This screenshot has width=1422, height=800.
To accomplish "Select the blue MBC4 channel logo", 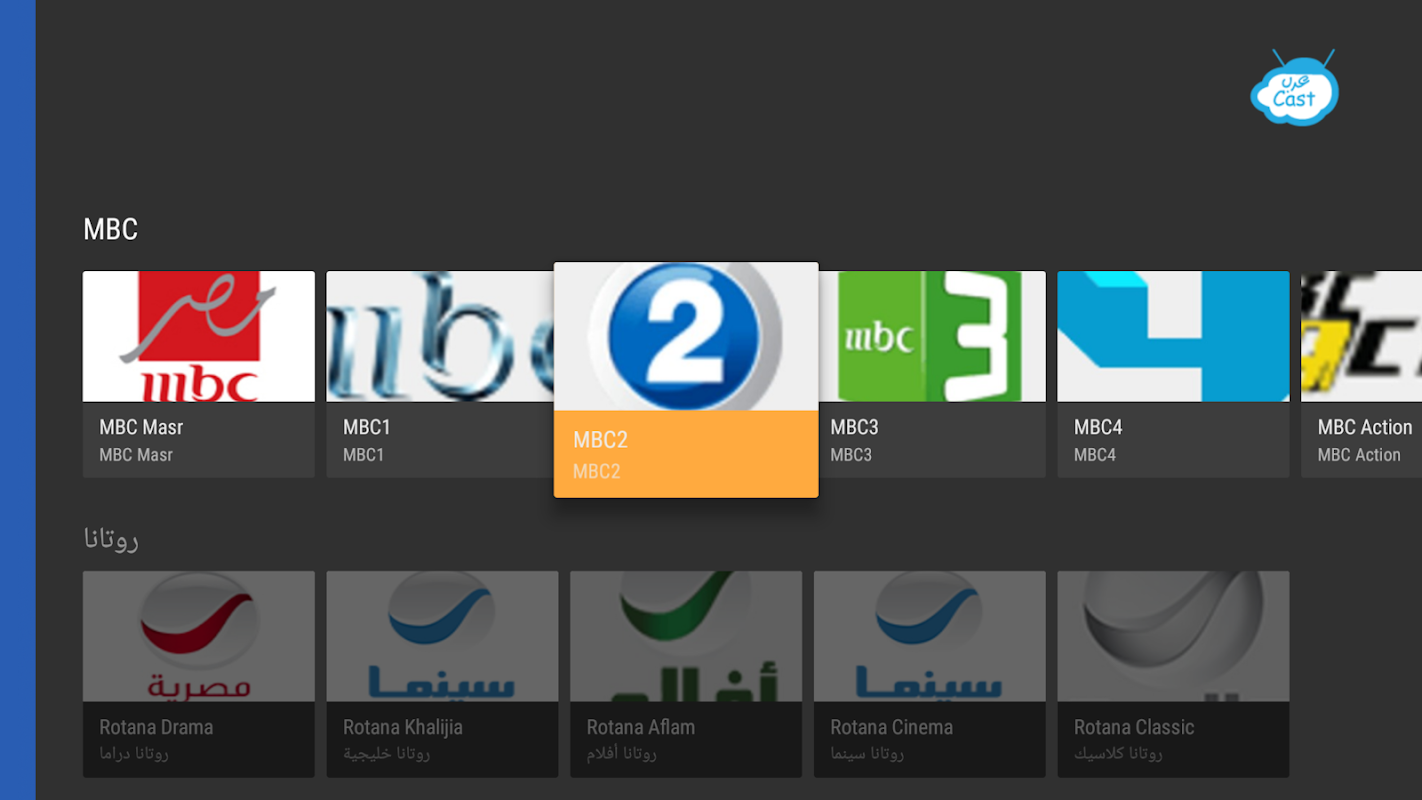I will pos(1173,336).
